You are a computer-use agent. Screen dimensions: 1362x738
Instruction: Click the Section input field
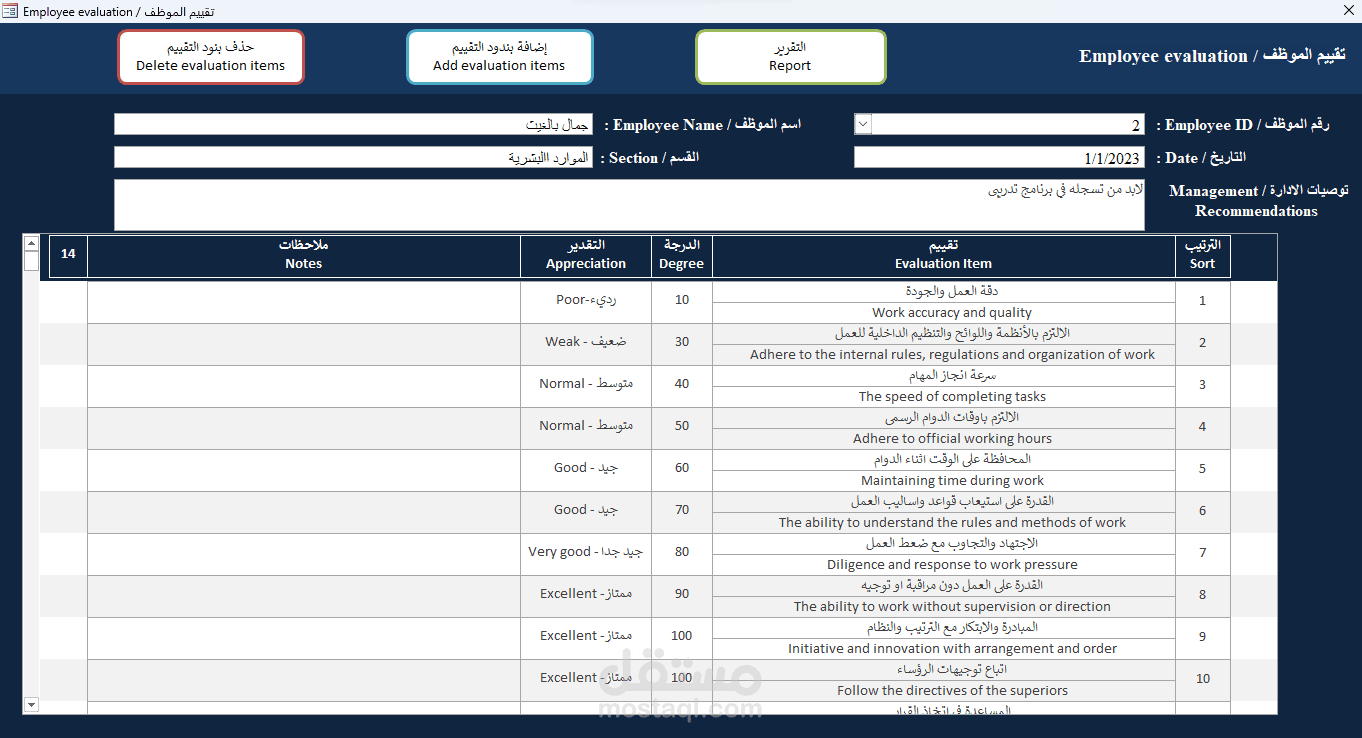tap(353, 158)
